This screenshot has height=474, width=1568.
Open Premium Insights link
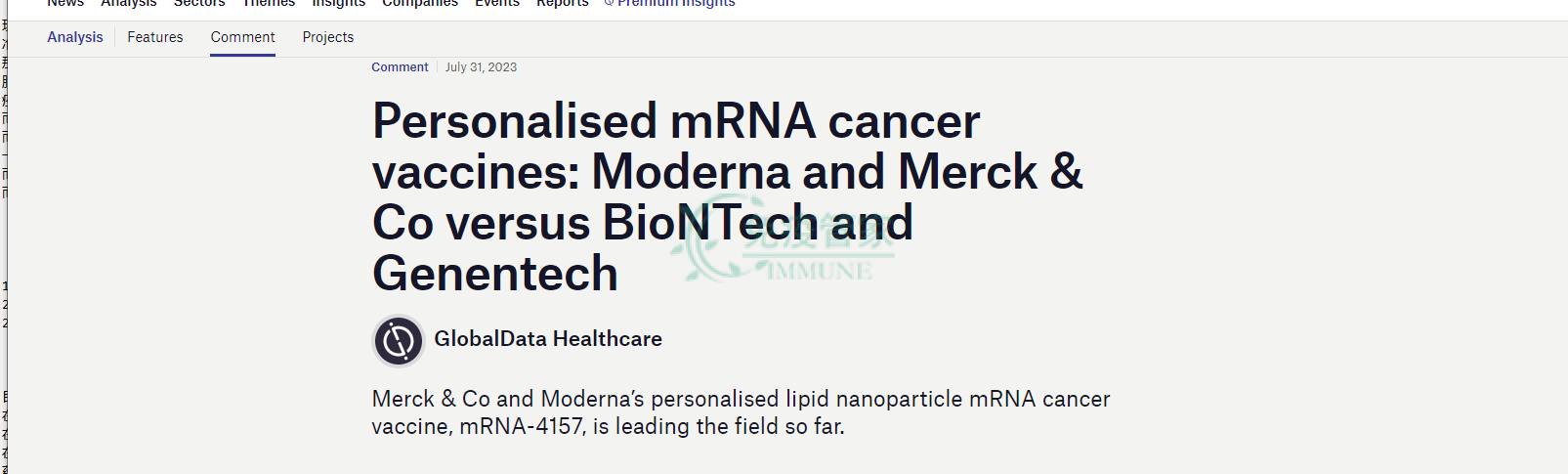[x=676, y=3]
